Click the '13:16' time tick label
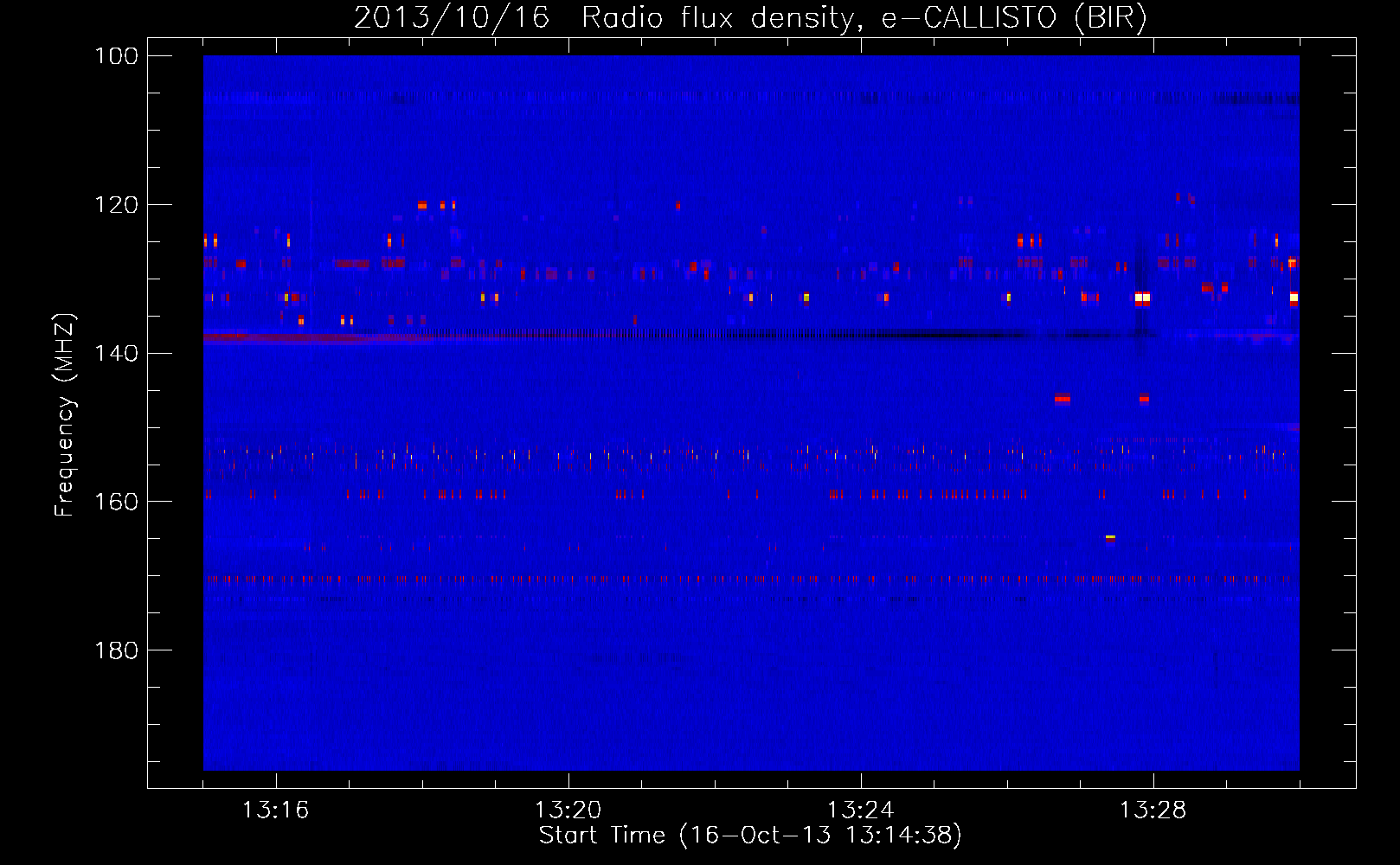 pyautogui.click(x=275, y=811)
